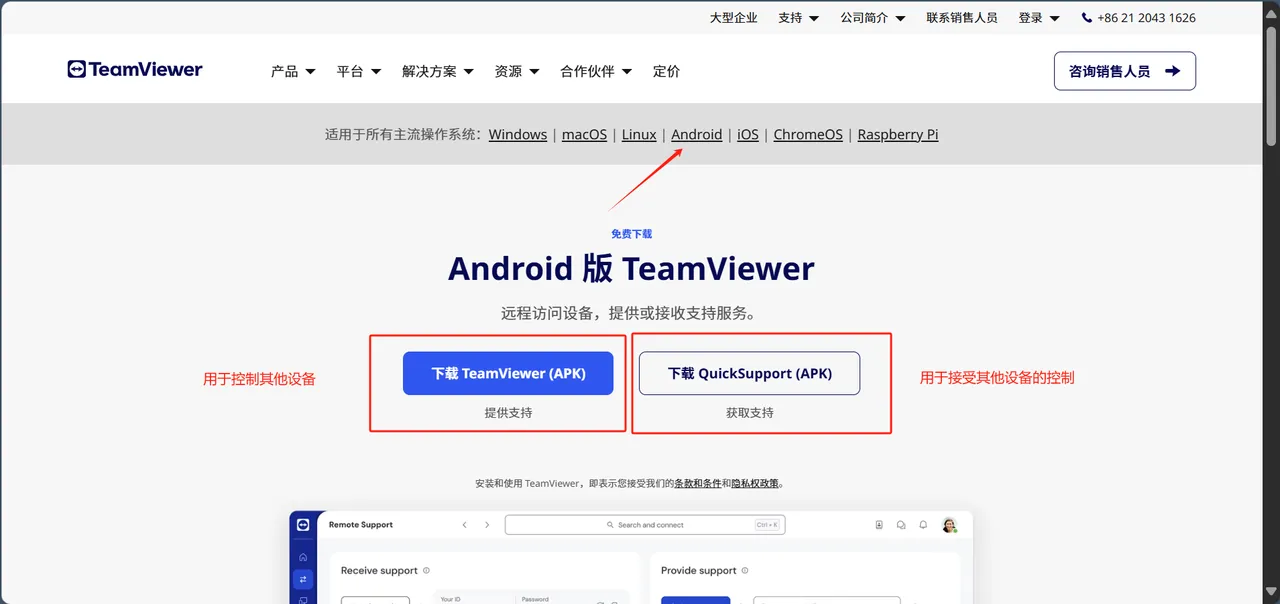Click 联系销售人员 in top bar
This screenshot has width=1280, height=604.
962,18
